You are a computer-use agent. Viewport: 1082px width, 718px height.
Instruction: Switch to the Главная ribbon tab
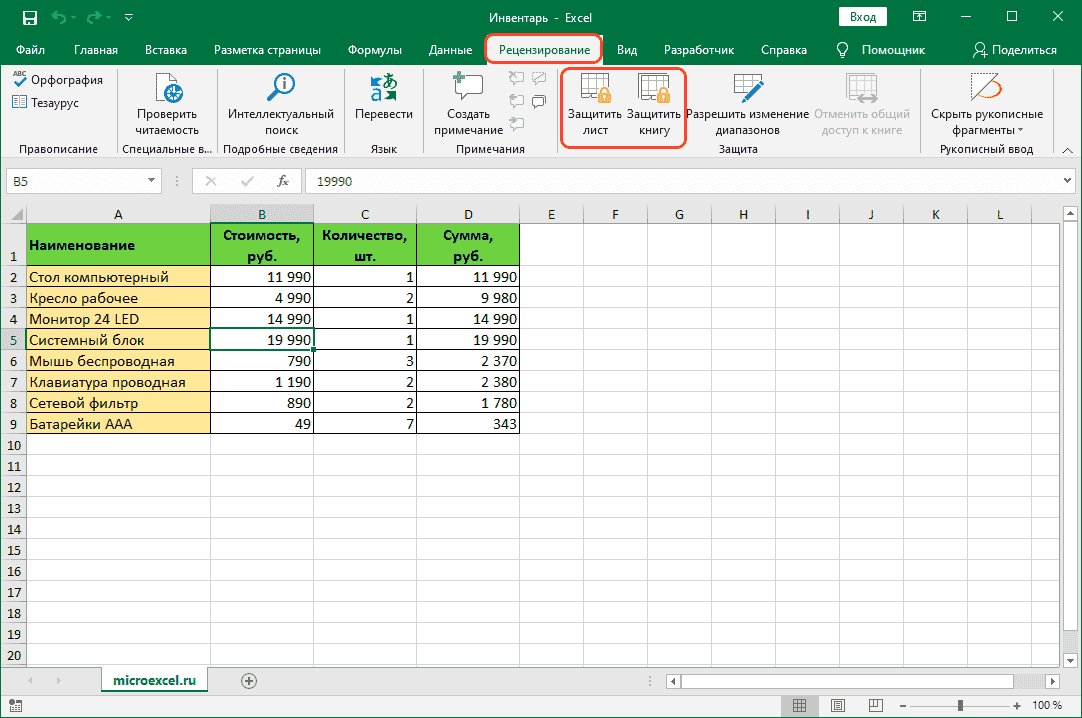point(96,50)
